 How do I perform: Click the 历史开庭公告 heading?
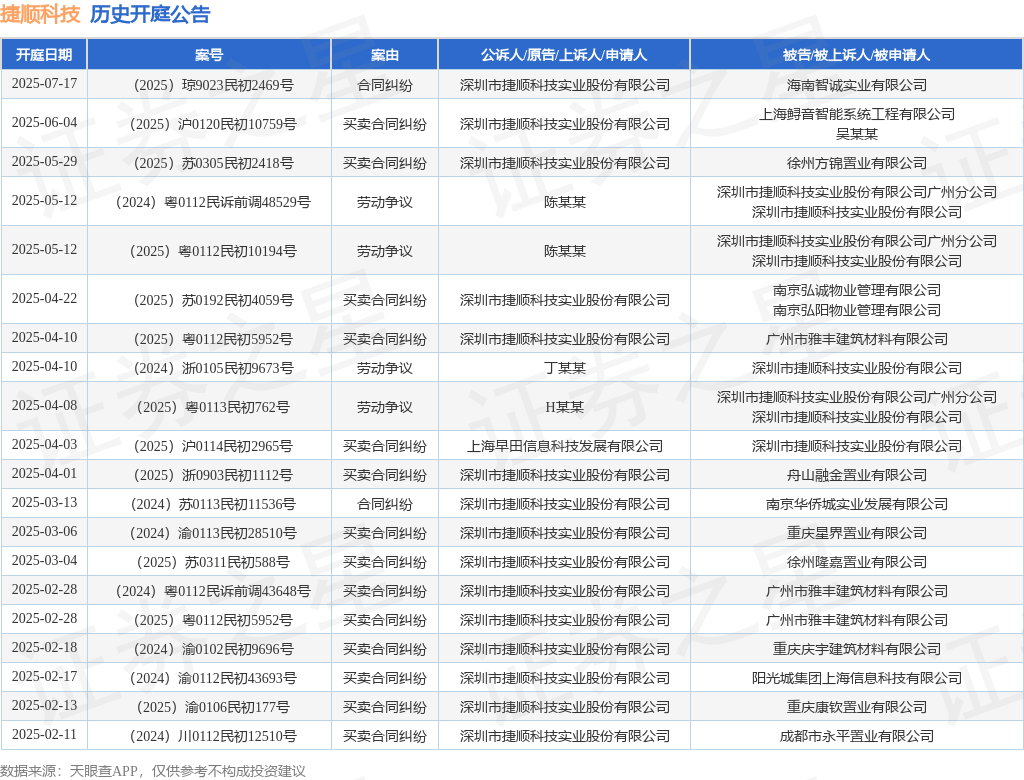[150, 14]
